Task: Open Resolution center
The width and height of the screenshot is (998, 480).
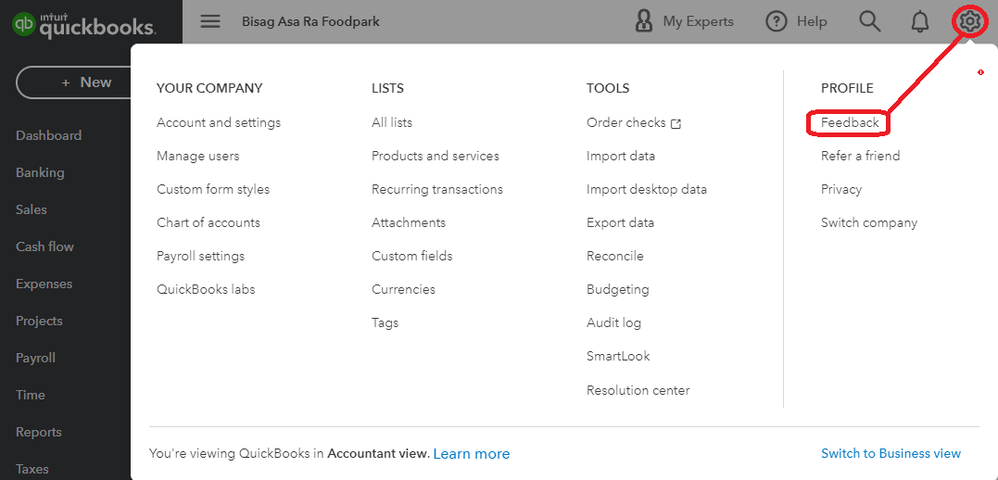Action: 638,390
